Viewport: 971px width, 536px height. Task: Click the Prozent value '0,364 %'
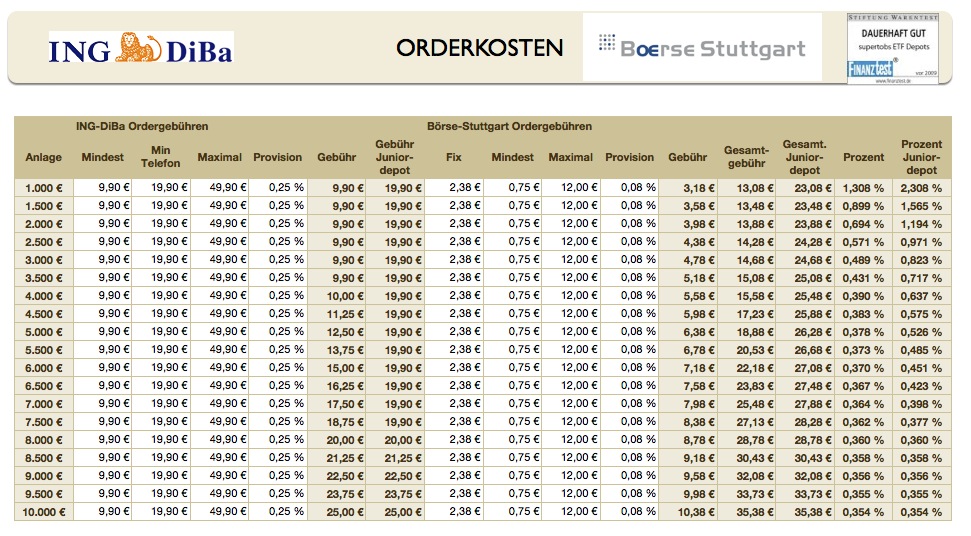pyautogui.click(x=863, y=404)
